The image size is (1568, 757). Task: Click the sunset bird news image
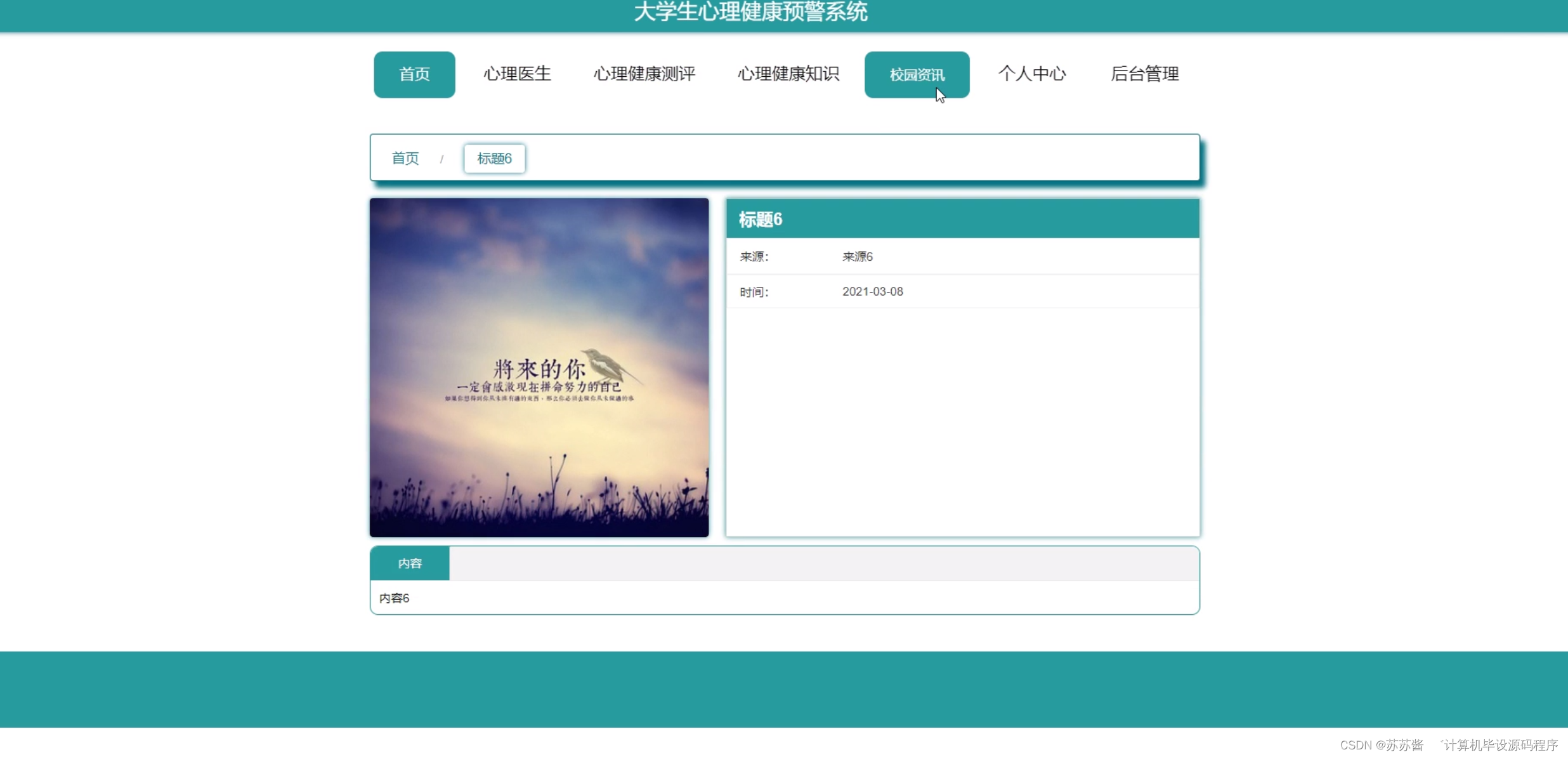539,367
